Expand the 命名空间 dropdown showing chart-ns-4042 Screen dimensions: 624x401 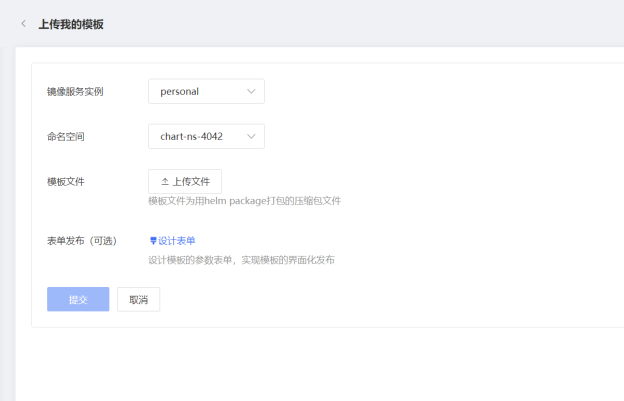(206, 136)
